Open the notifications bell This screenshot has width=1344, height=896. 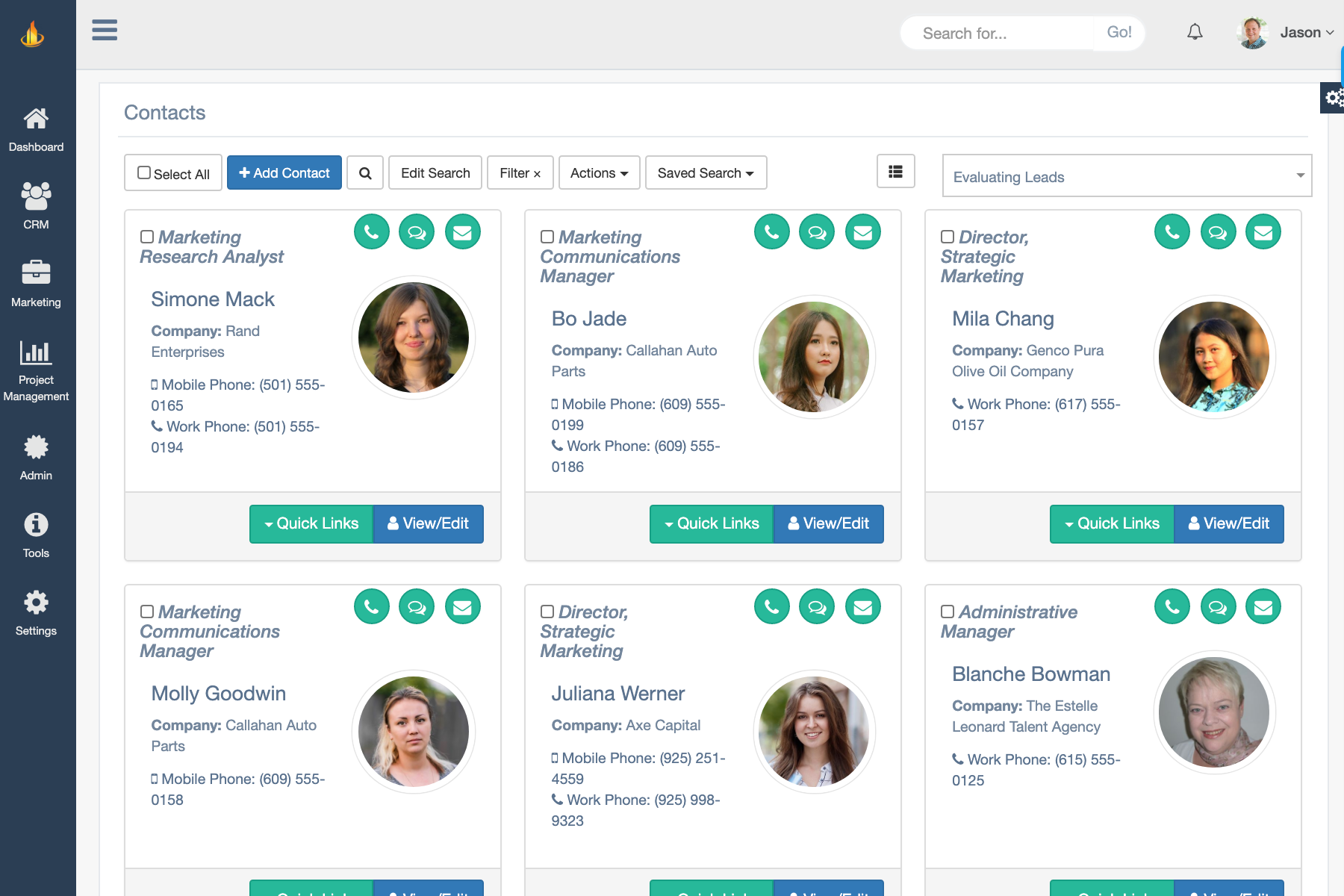1195,32
